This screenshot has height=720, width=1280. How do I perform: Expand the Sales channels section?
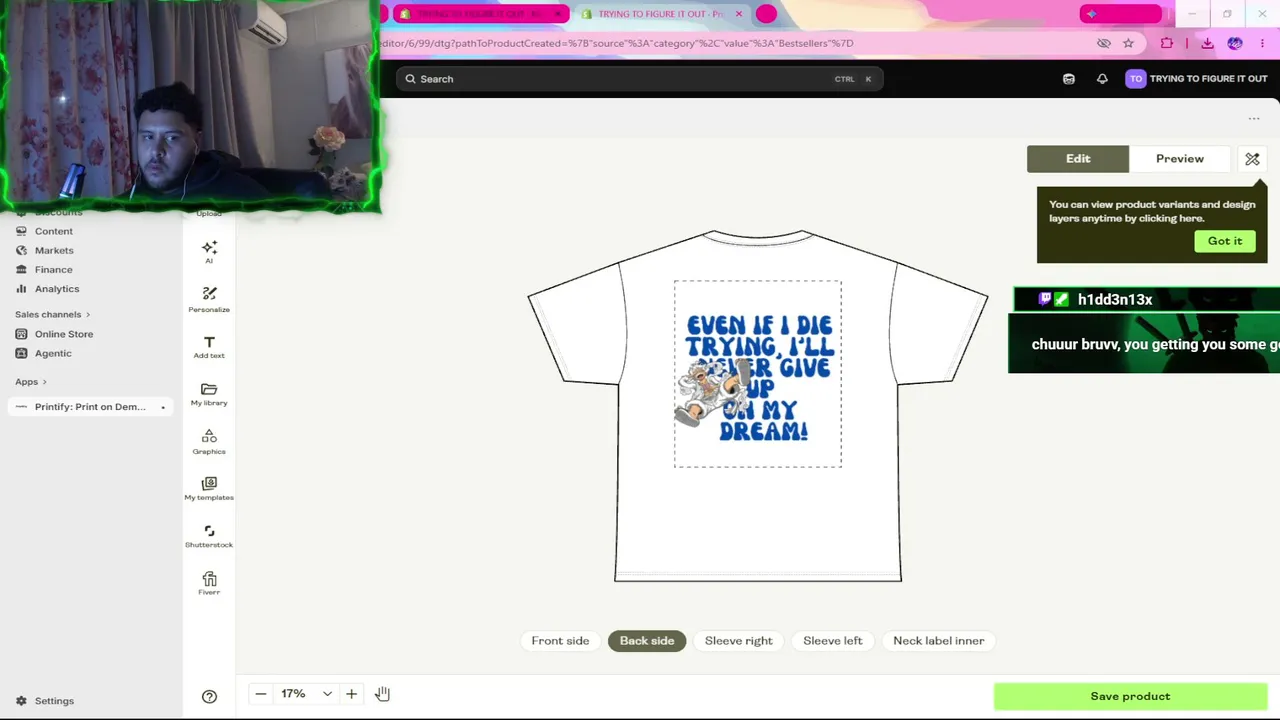pos(52,314)
